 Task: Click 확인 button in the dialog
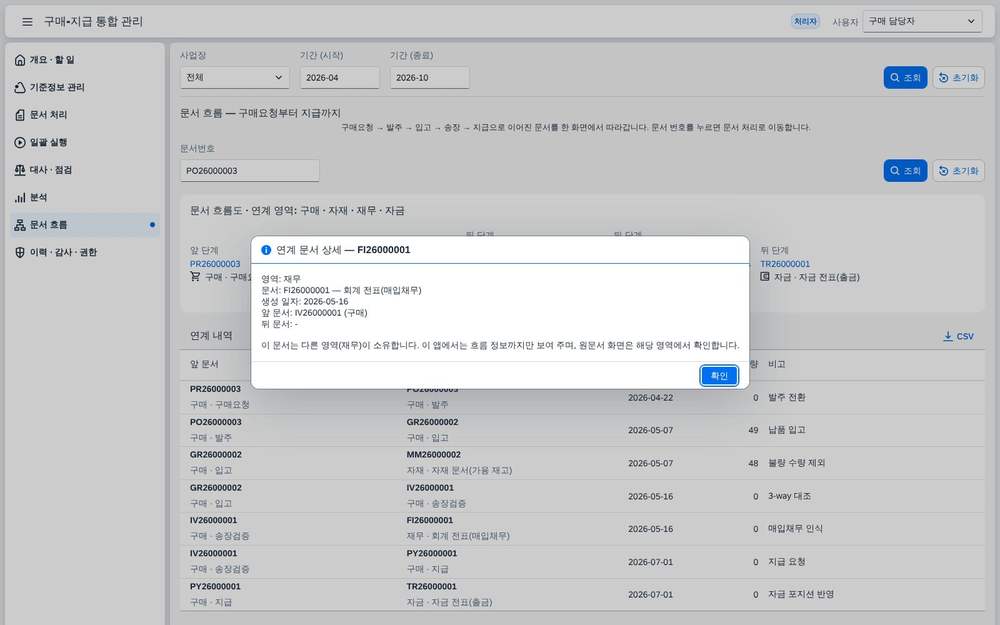(x=719, y=376)
